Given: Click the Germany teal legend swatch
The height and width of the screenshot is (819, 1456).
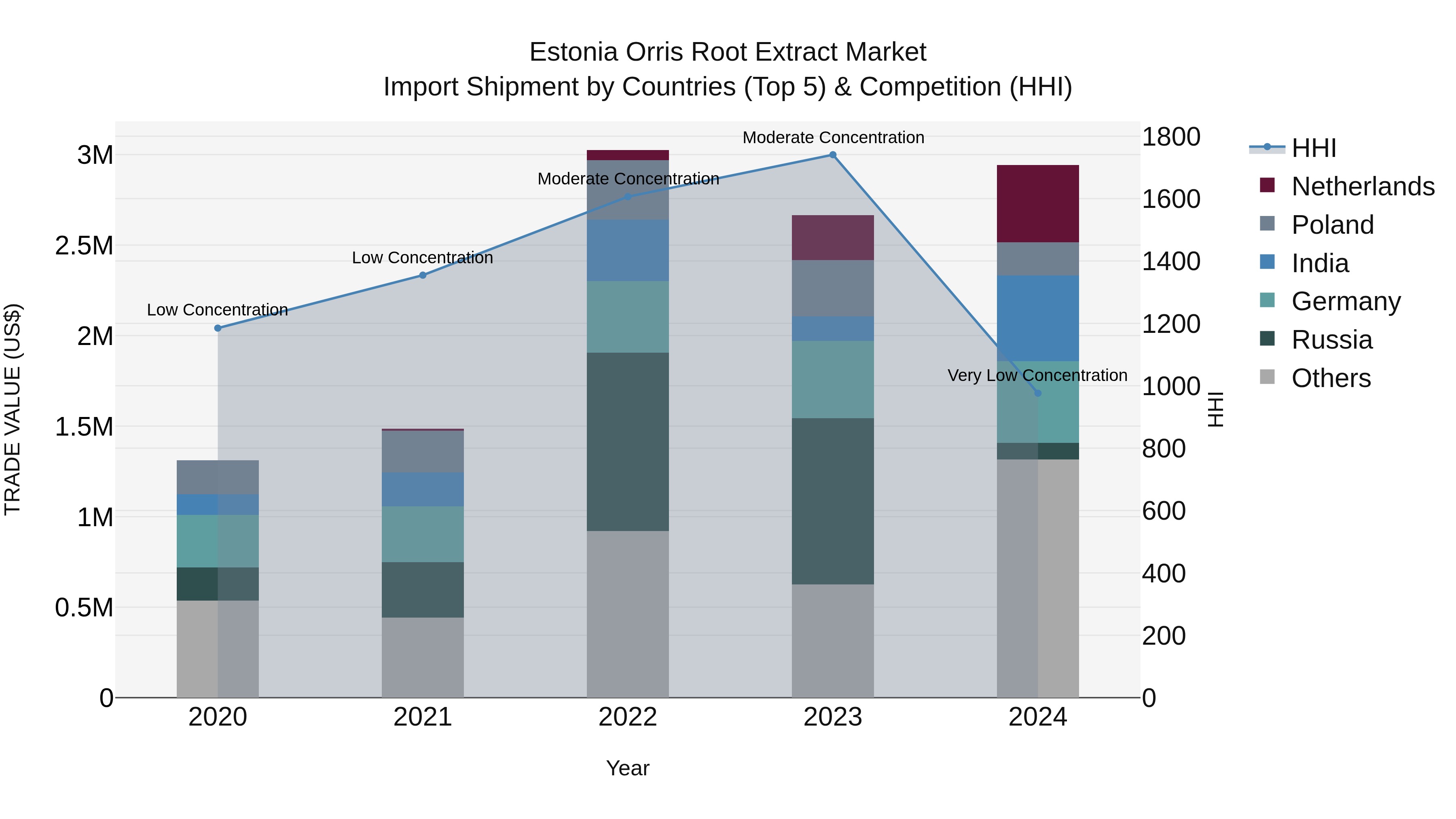Looking at the screenshot, I should (1268, 300).
